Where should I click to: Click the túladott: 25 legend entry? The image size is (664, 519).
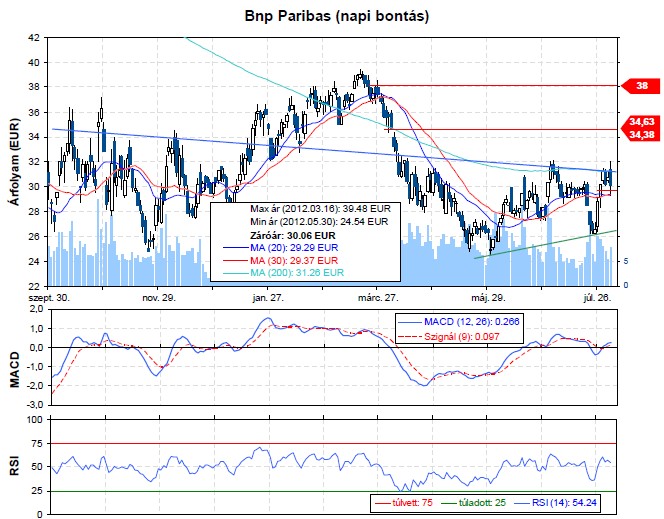pos(473,502)
